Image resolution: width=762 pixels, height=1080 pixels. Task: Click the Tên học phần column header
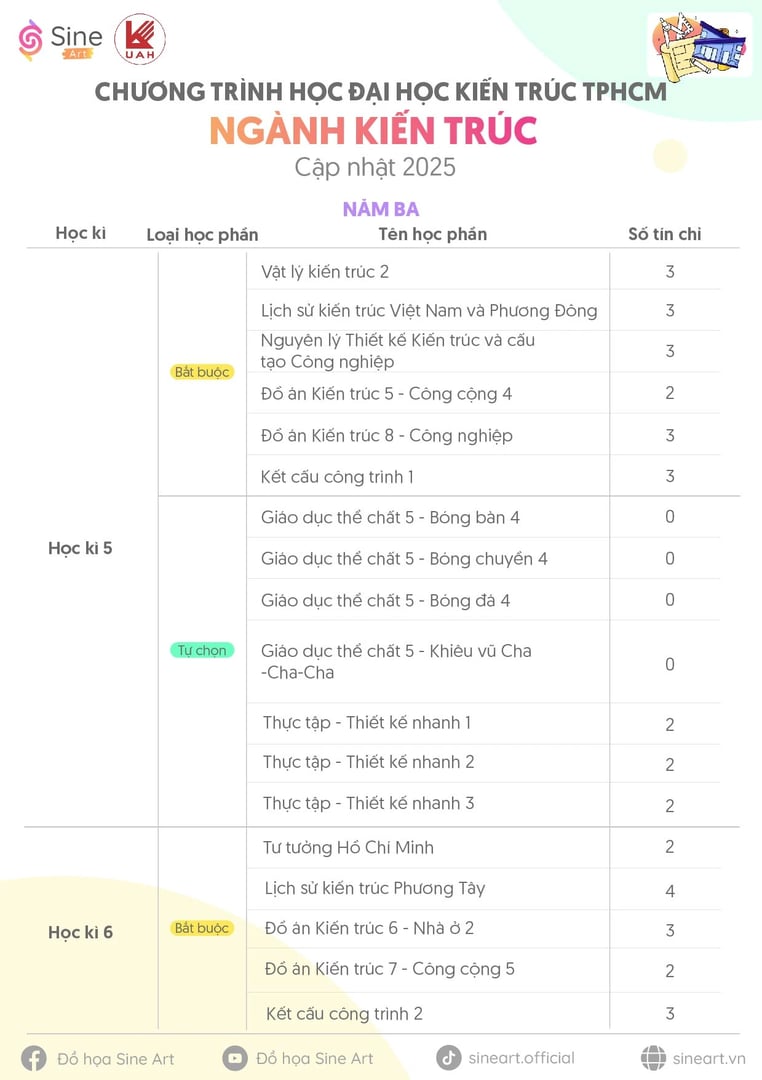click(433, 234)
